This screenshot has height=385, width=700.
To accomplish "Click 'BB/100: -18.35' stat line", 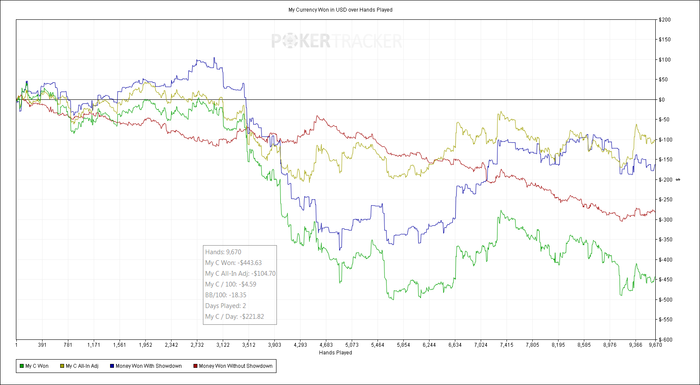I will tap(225, 295).
